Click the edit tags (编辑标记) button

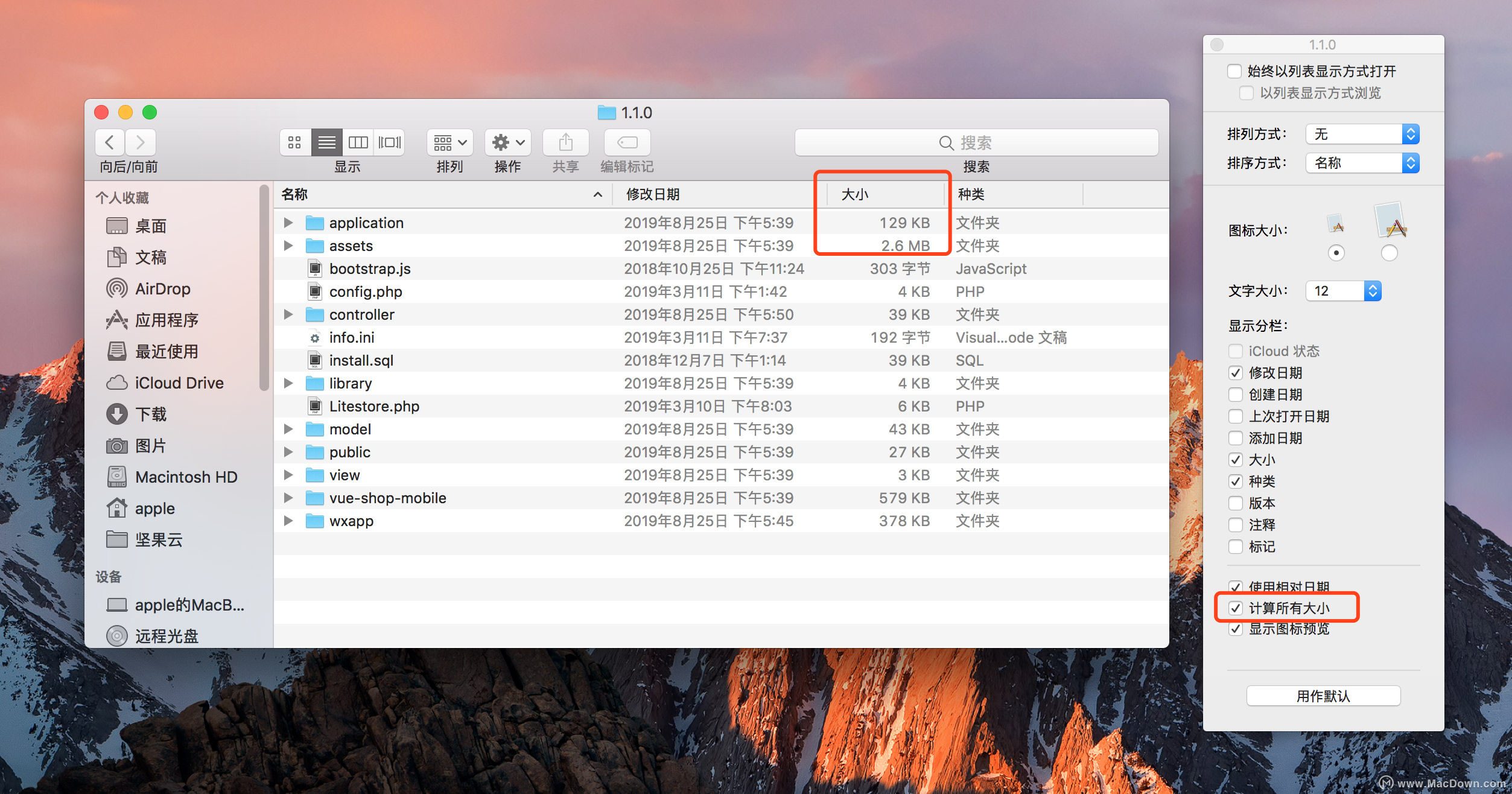pyautogui.click(x=627, y=142)
